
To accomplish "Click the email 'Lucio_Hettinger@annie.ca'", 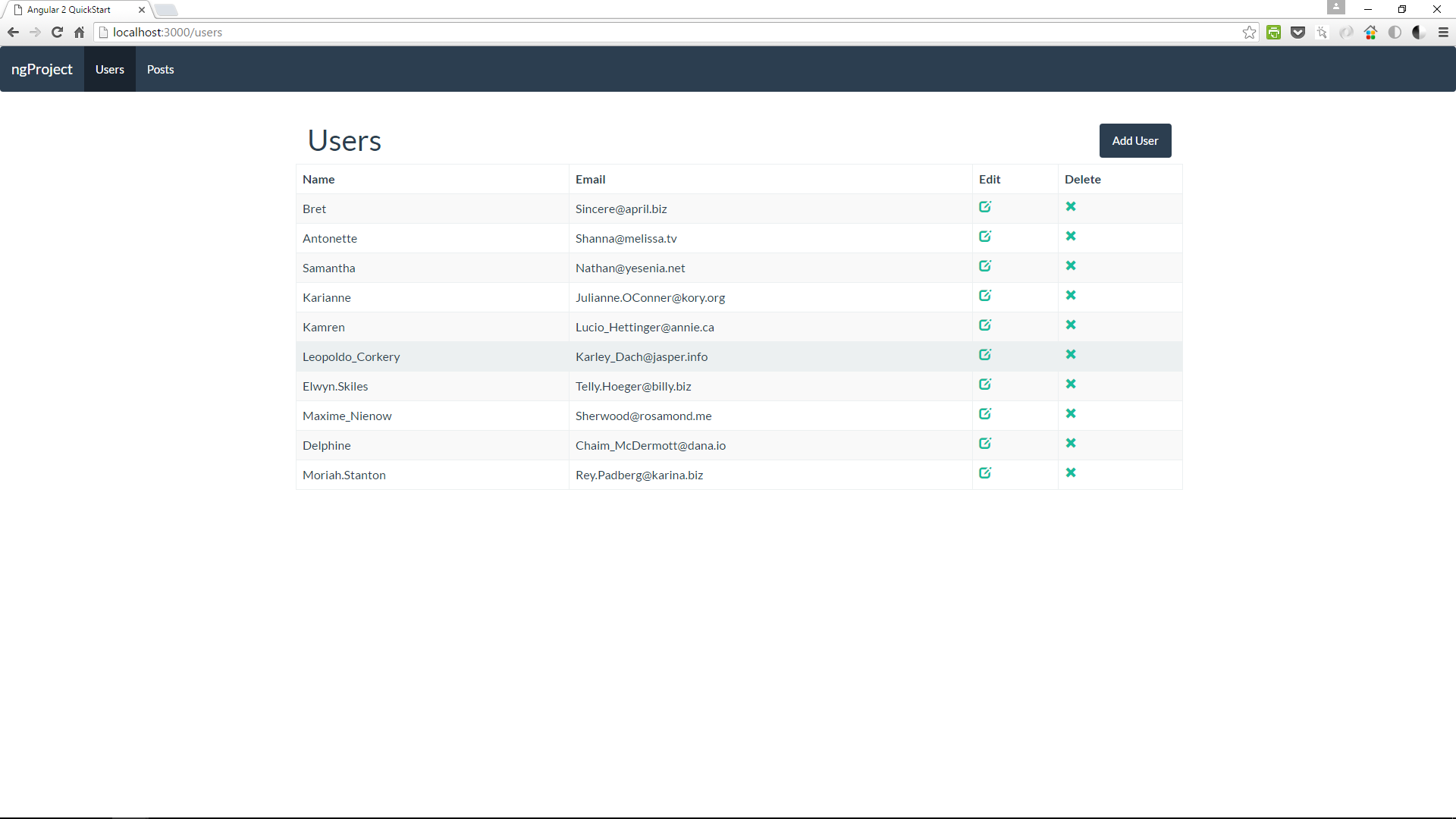I will tap(645, 327).
